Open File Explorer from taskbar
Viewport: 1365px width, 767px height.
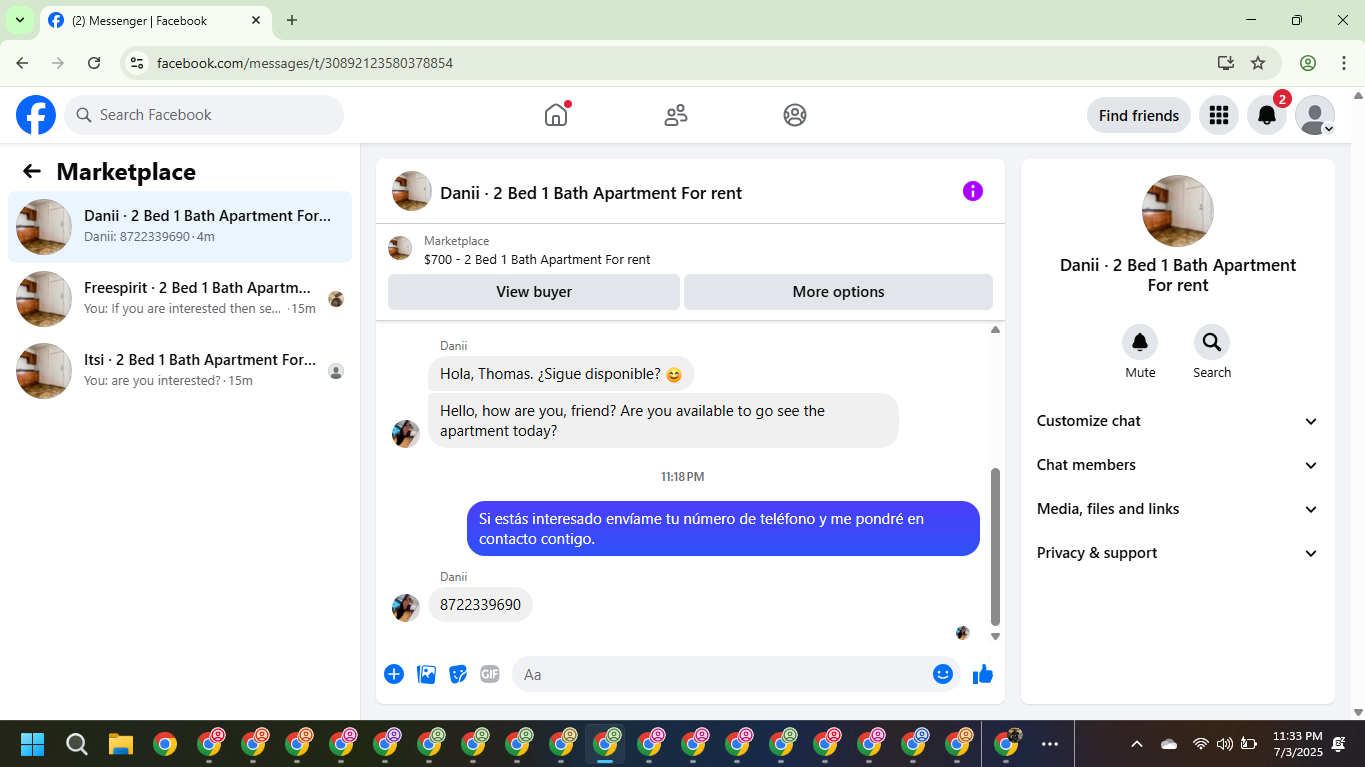click(x=121, y=744)
